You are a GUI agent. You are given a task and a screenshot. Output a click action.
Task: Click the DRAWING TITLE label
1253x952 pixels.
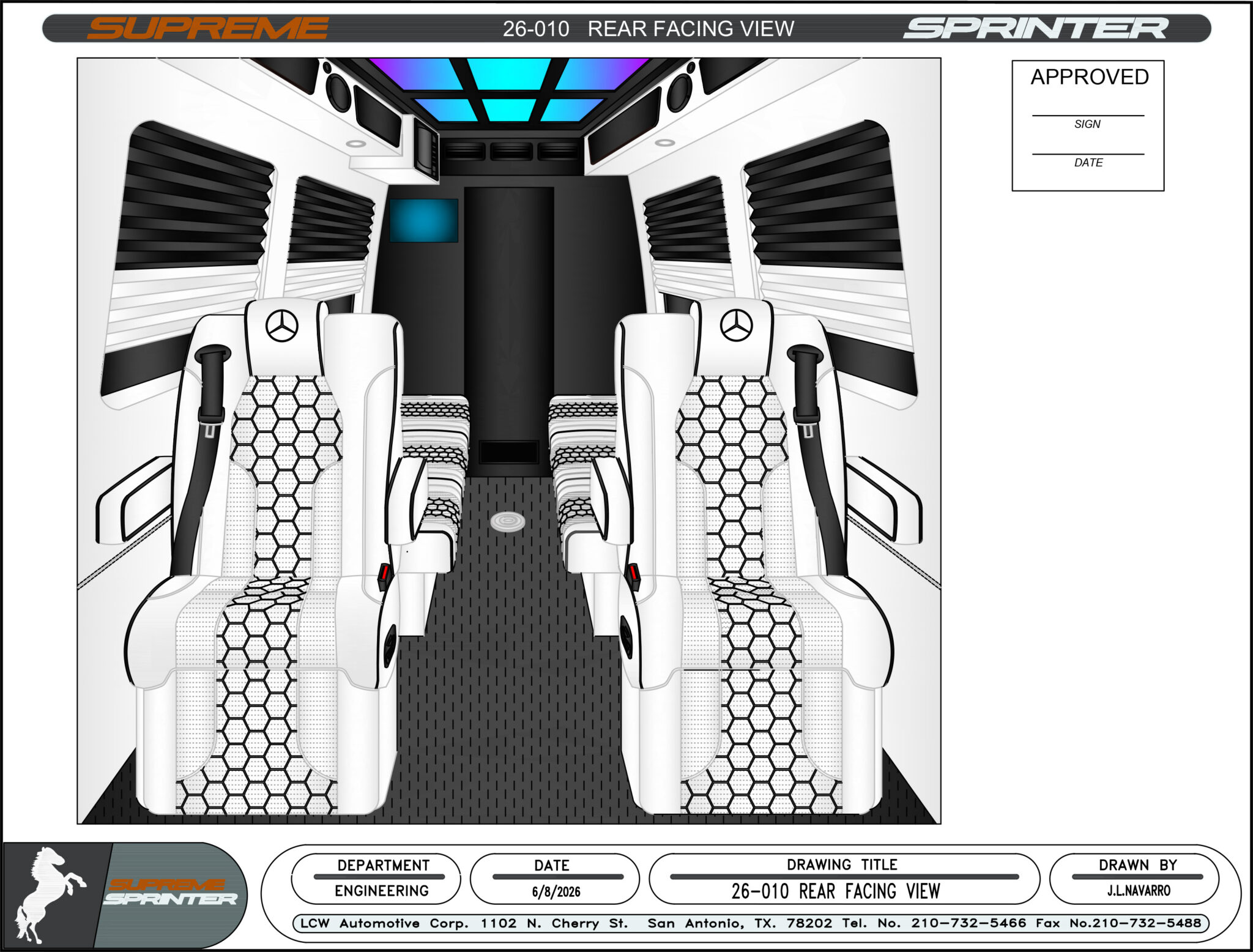tap(842, 865)
